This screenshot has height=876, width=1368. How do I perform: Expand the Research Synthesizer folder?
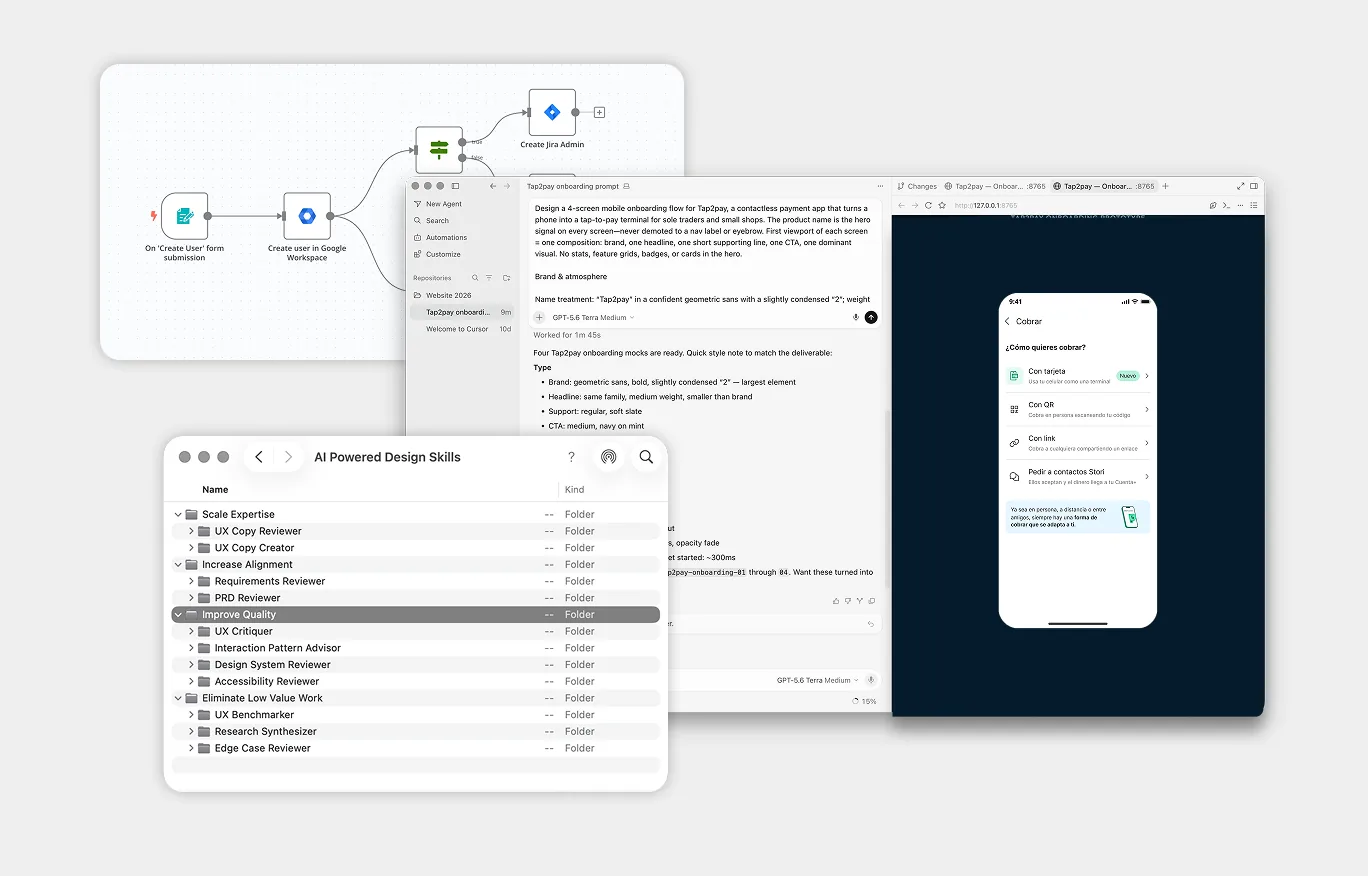pos(191,731)
